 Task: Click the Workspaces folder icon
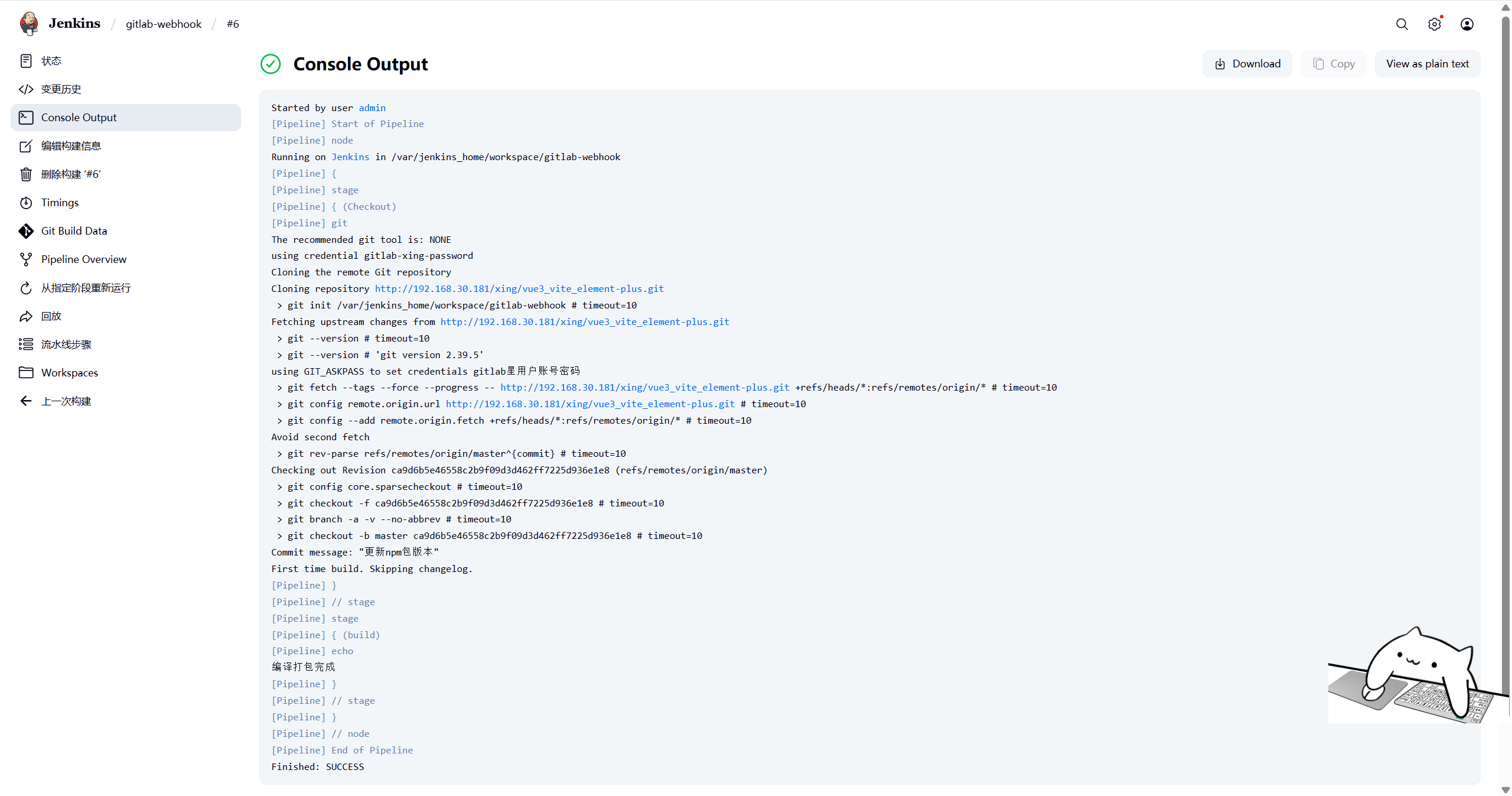point(26,373)
